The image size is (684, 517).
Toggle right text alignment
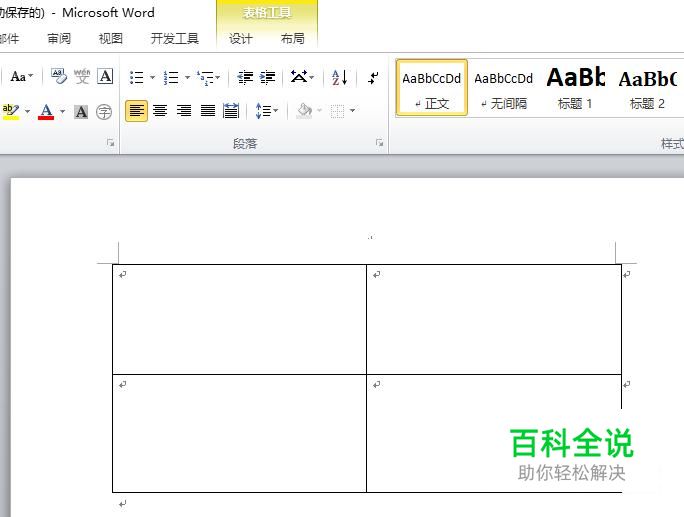[184, 111]
